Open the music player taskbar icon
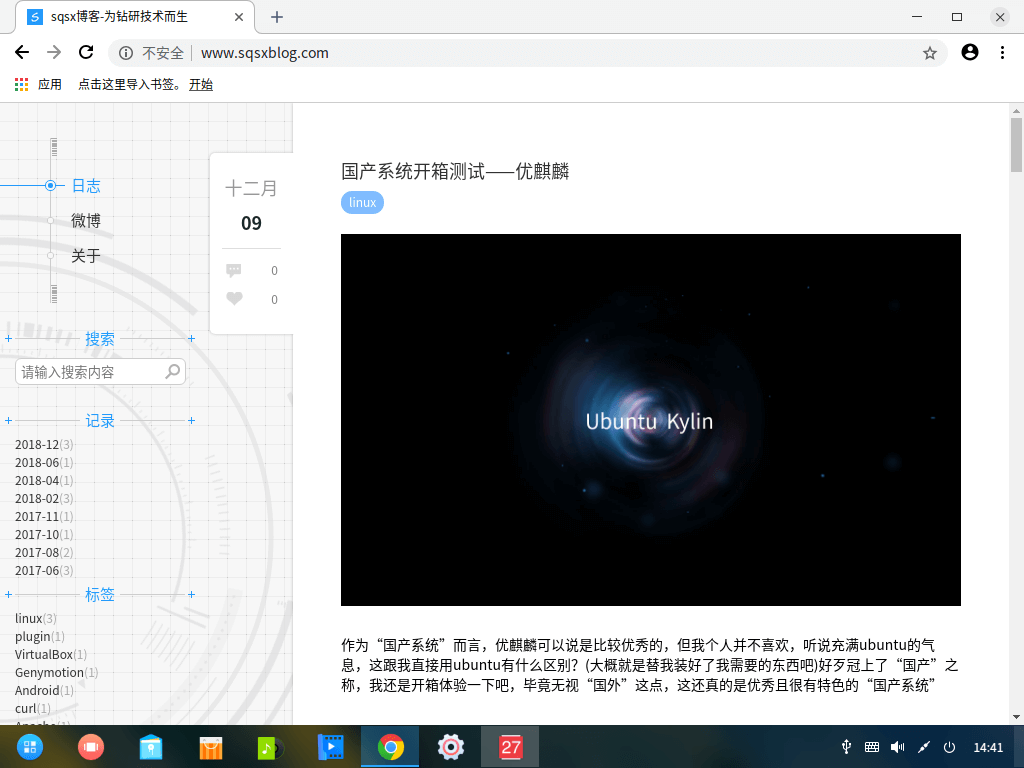Image resolution: width=1024 pixels, height=768 pixels. point(271,747)
